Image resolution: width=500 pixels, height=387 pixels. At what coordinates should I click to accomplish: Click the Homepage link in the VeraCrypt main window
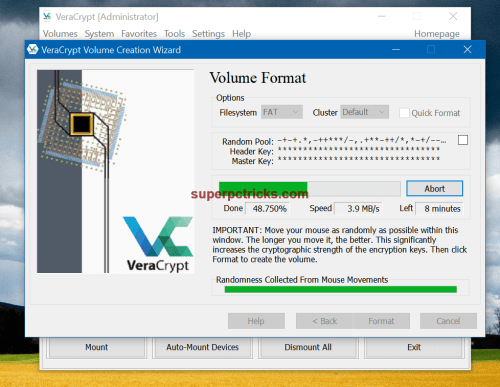(x=437, y=34)
